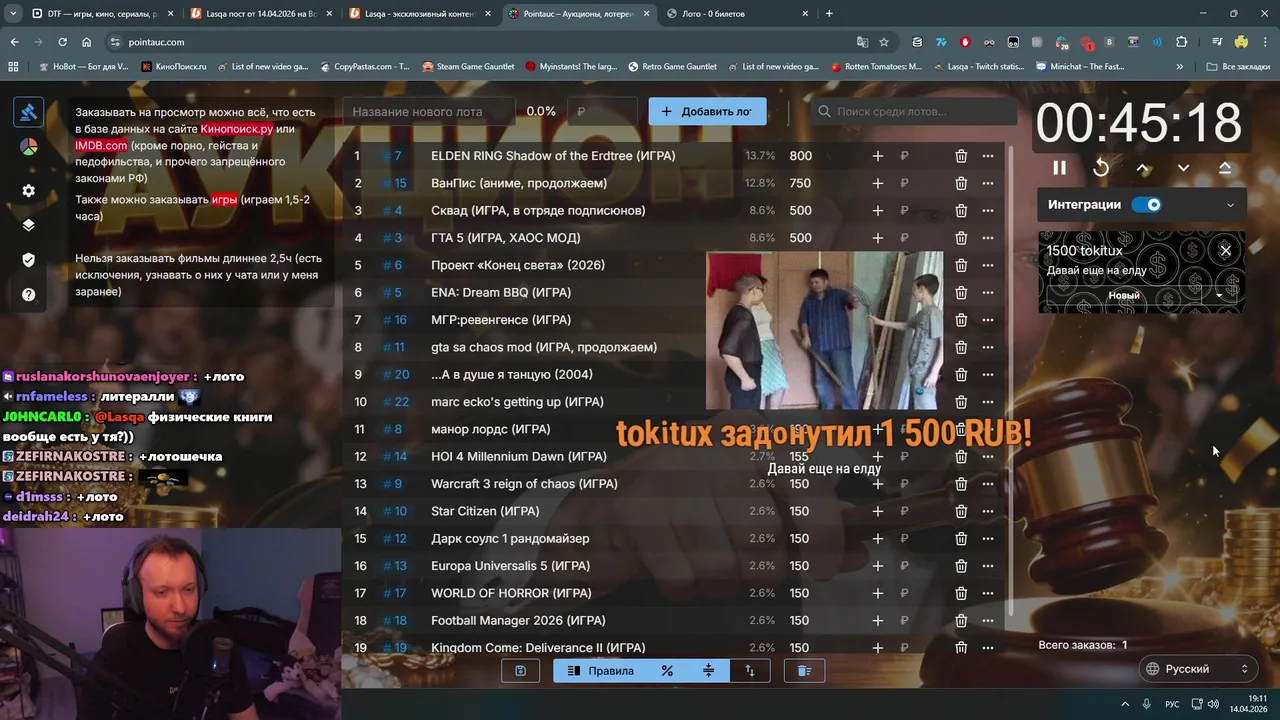Open the layers icon in left sidebar

(28, 225)
